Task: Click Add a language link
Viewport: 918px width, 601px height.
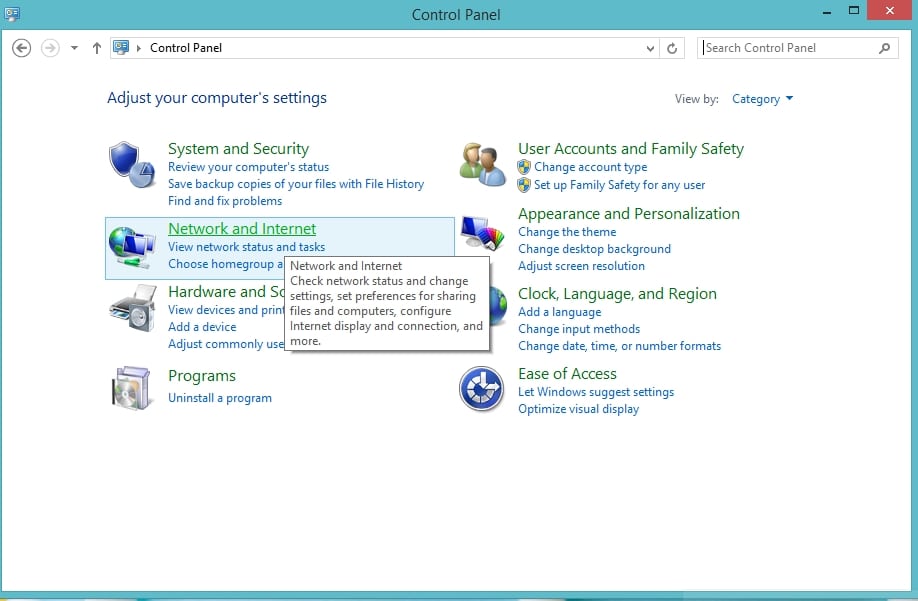Action: [560, 312]
